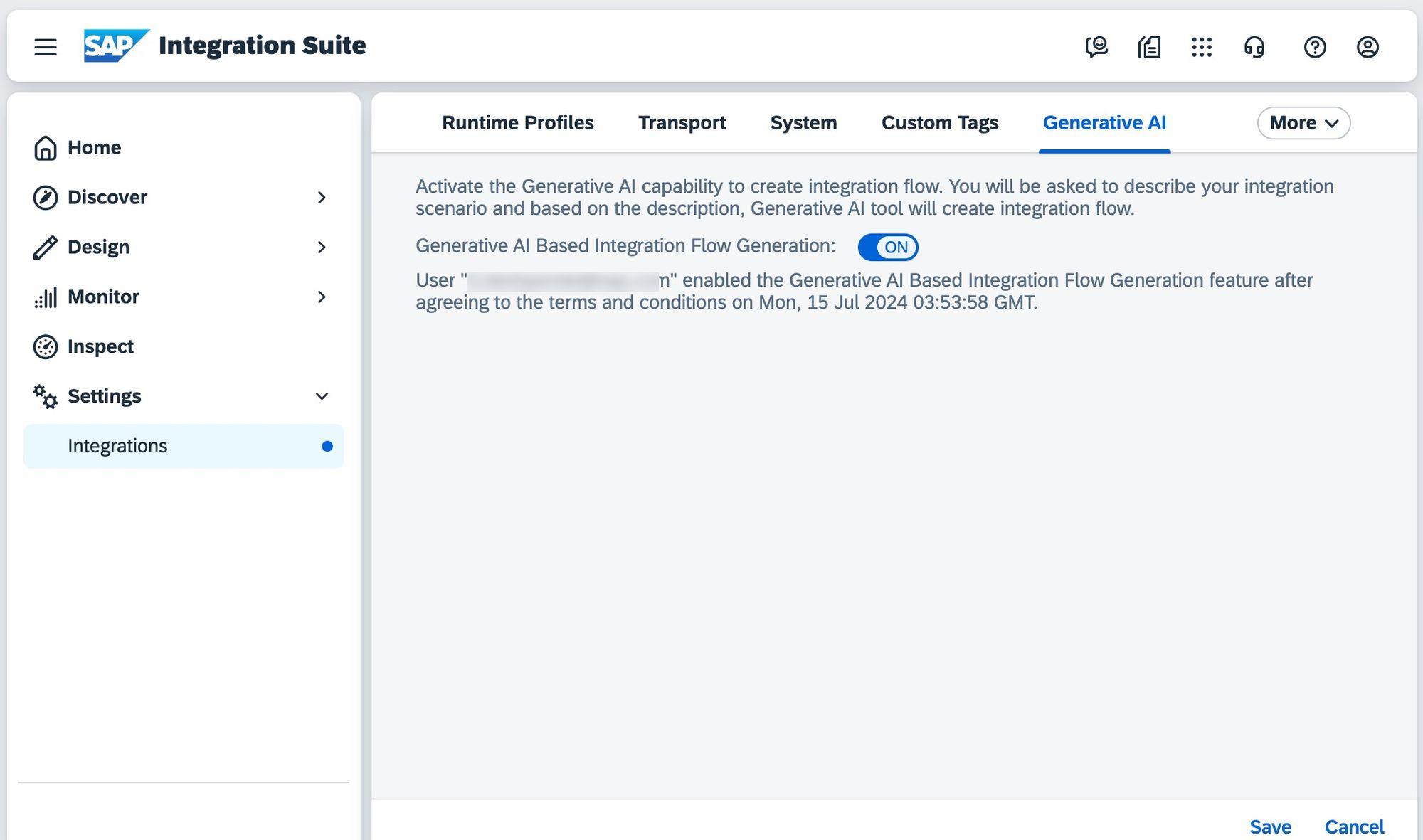Click the What's New document icon
Image resolution: width=1423 pixels, height=840 pixels.
[1150, 47]
